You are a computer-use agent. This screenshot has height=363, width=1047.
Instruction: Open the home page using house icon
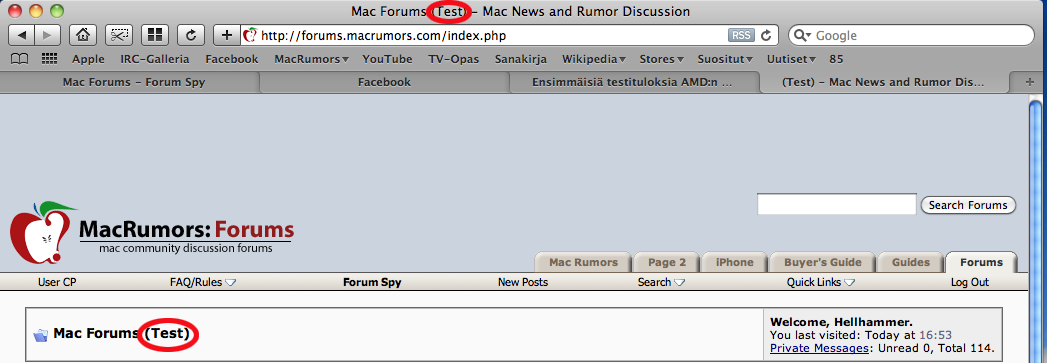point(83,35)
